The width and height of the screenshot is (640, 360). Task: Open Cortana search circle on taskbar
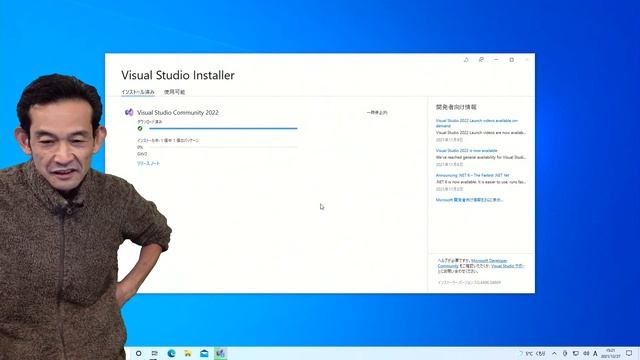(138, 353)
